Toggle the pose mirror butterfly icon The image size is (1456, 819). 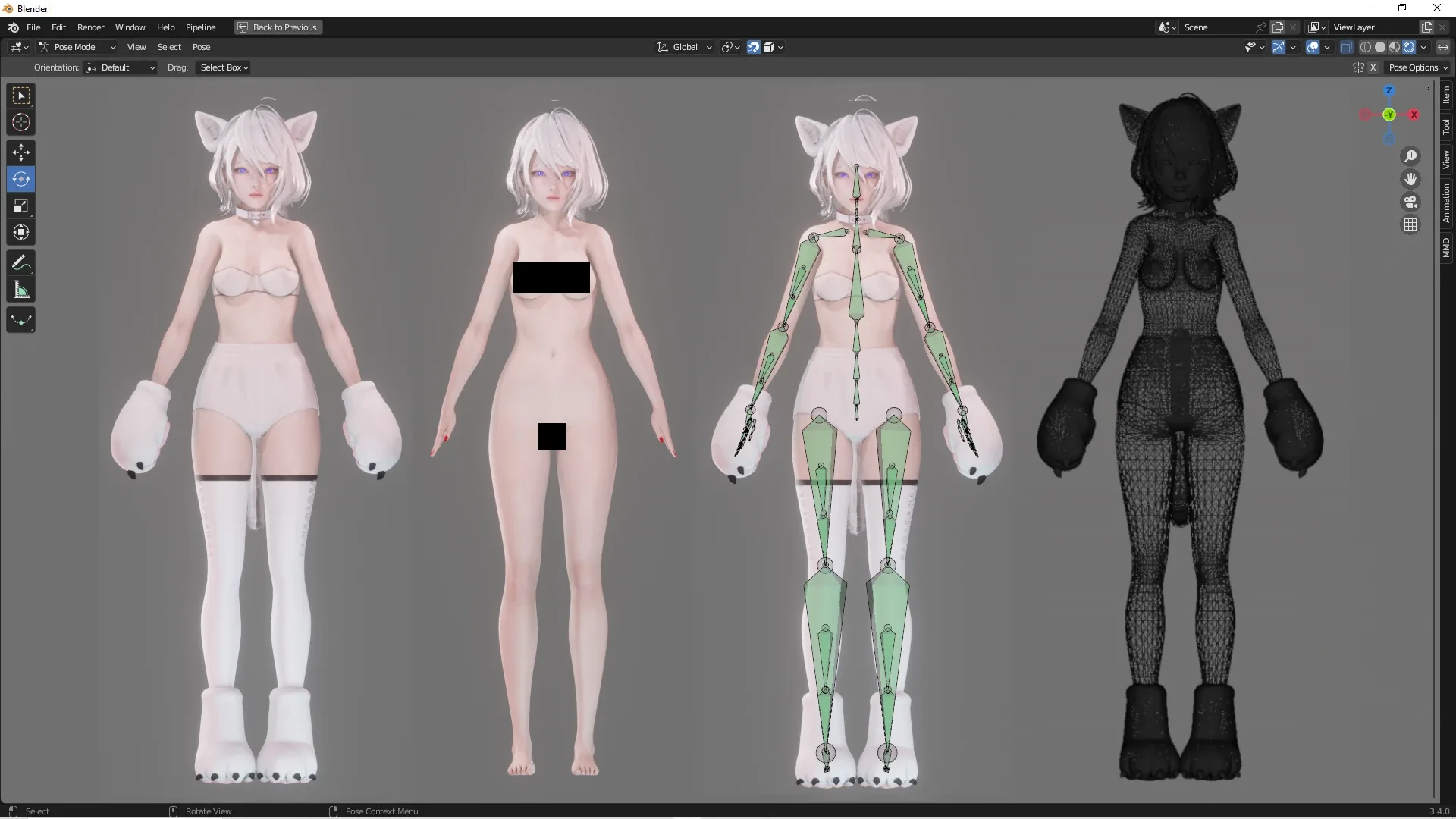[1358, 67]
